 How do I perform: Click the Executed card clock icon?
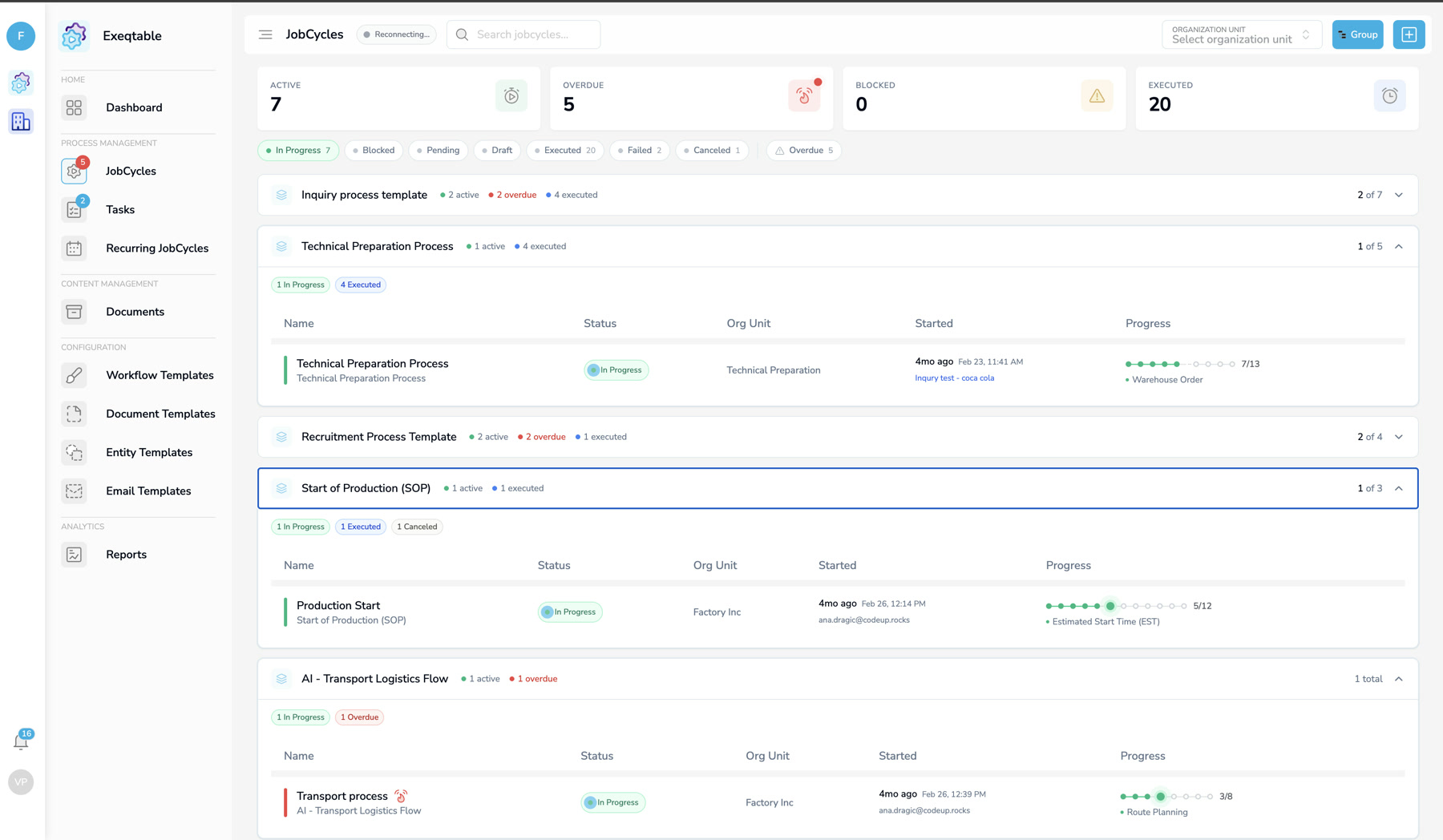(x=1389, y=96)
